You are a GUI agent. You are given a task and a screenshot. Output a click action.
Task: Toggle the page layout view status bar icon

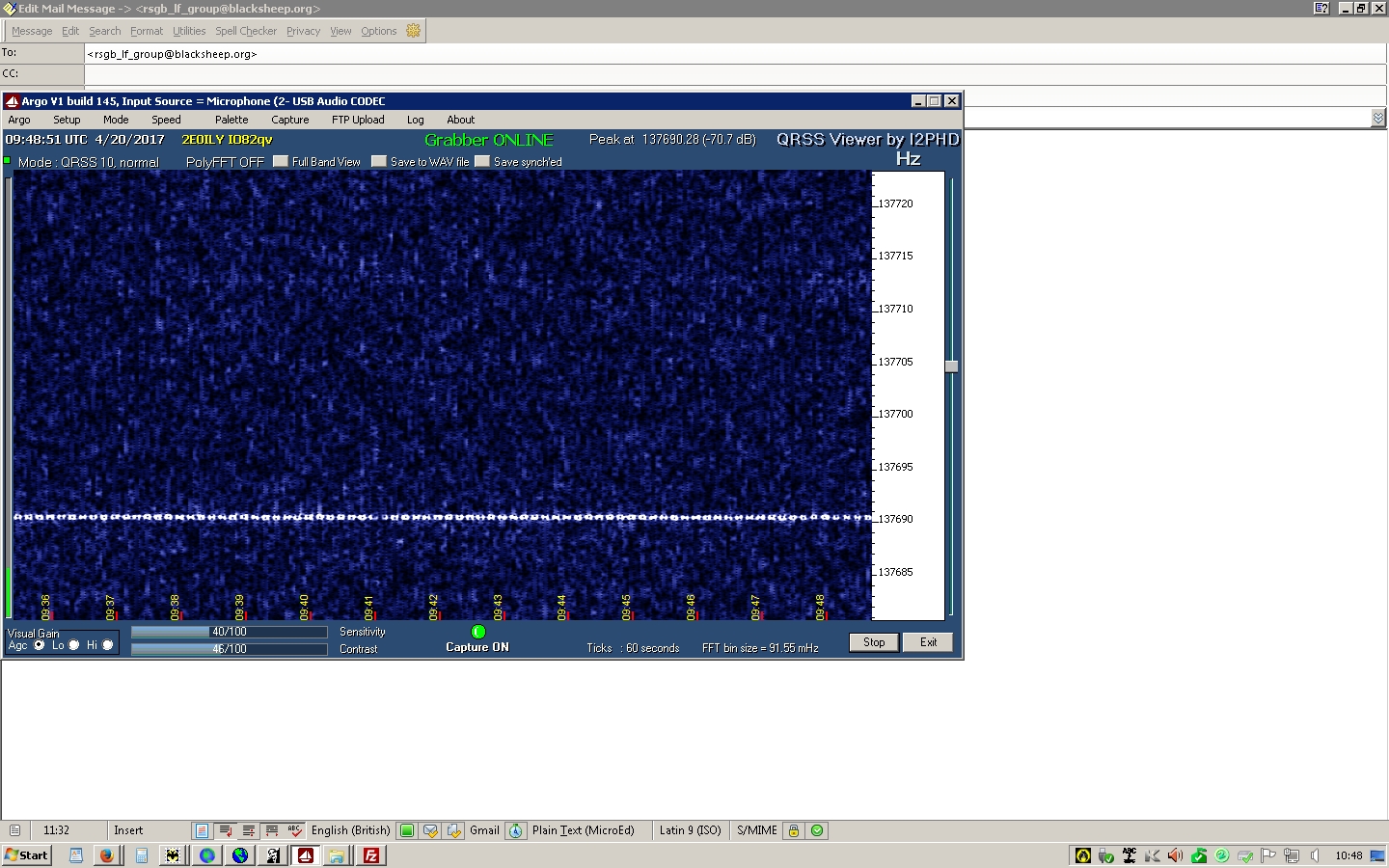pyautogui.click(x=202, y=830)
